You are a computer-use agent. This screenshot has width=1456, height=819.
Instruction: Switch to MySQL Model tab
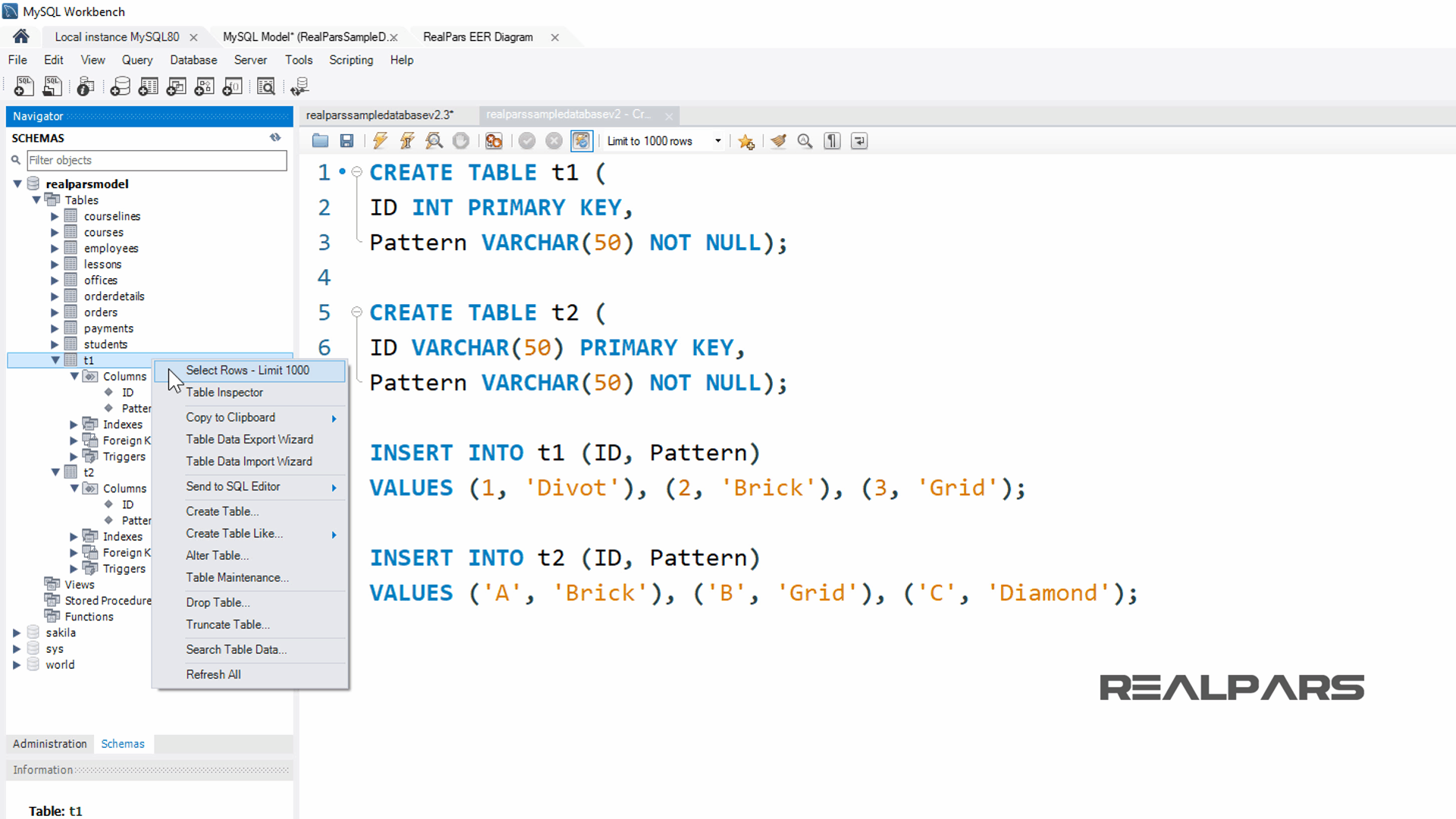305,36
